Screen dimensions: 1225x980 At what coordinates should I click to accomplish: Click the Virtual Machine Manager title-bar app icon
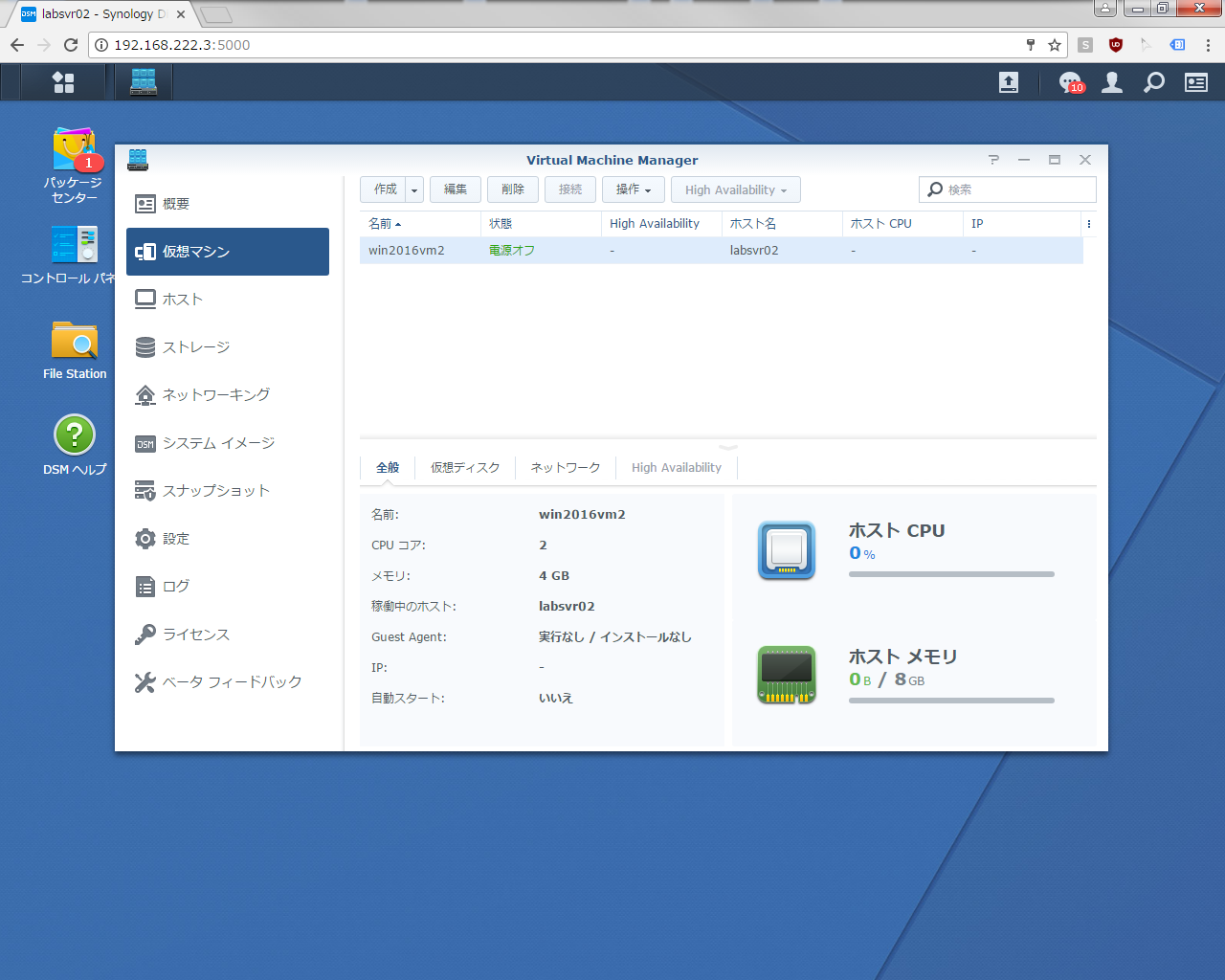(x=138, y=160)
